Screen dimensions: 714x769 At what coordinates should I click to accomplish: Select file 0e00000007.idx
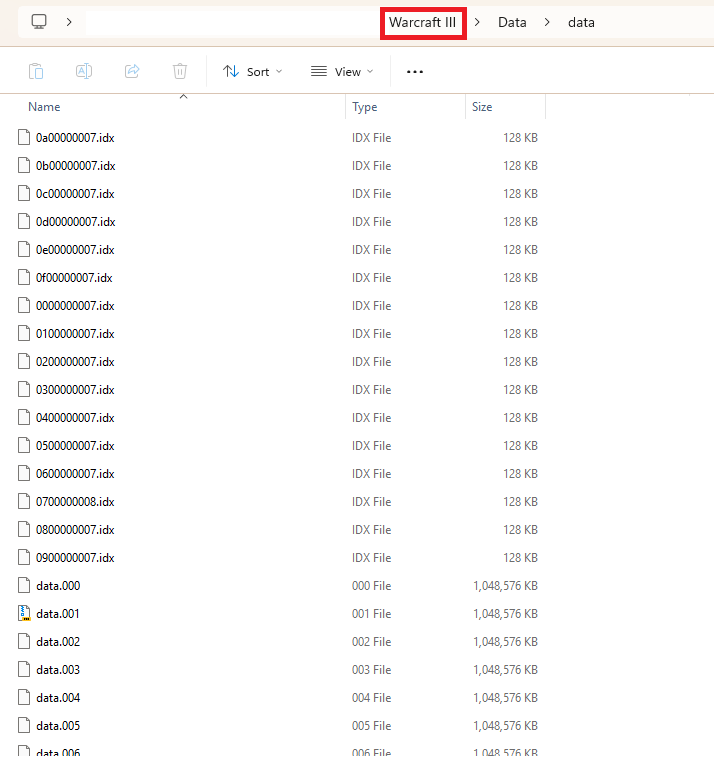pyautogui.click(x=75, y=250)
